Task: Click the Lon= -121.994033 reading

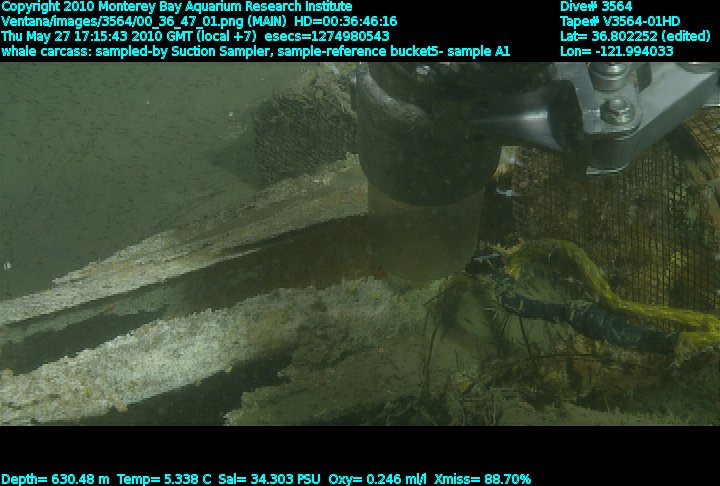Action: 617,51
